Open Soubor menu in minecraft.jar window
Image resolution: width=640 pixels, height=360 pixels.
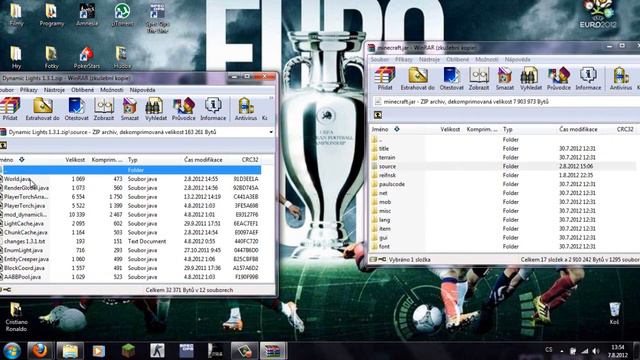[380, 60]
